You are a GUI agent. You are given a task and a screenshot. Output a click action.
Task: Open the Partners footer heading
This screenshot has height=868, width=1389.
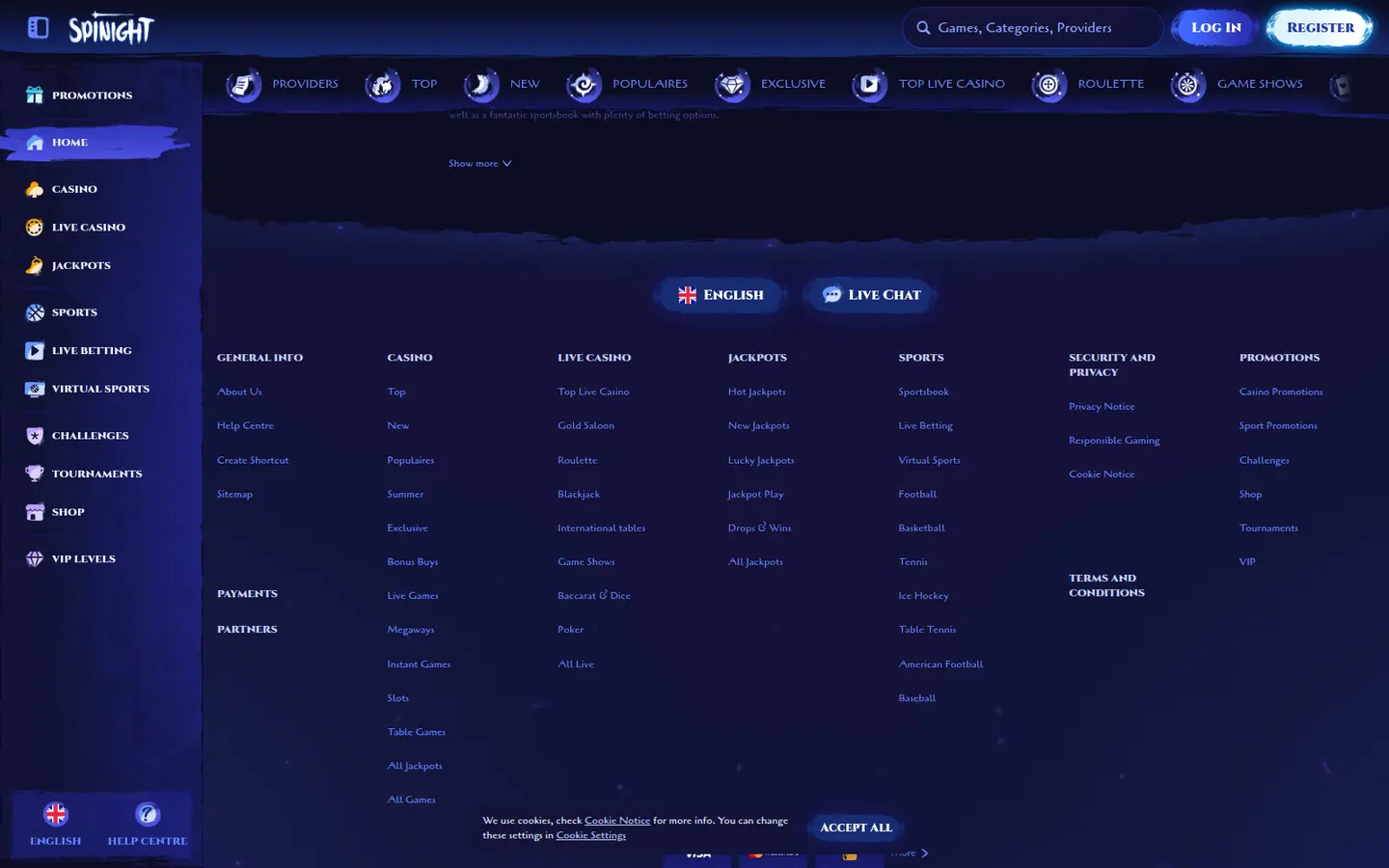(x=247, y=630)
